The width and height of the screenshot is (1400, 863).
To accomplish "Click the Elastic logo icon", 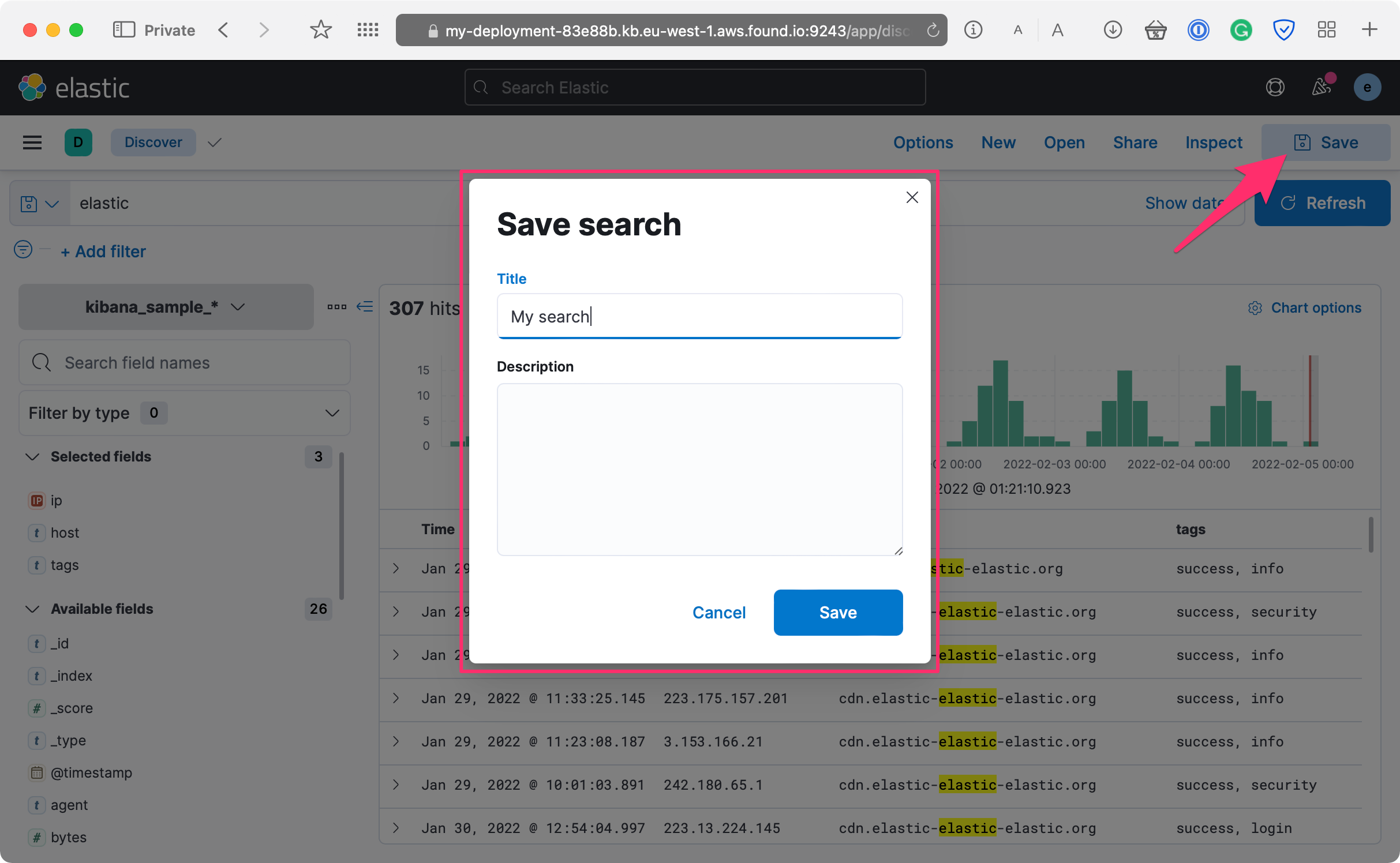I will (32, 87).
